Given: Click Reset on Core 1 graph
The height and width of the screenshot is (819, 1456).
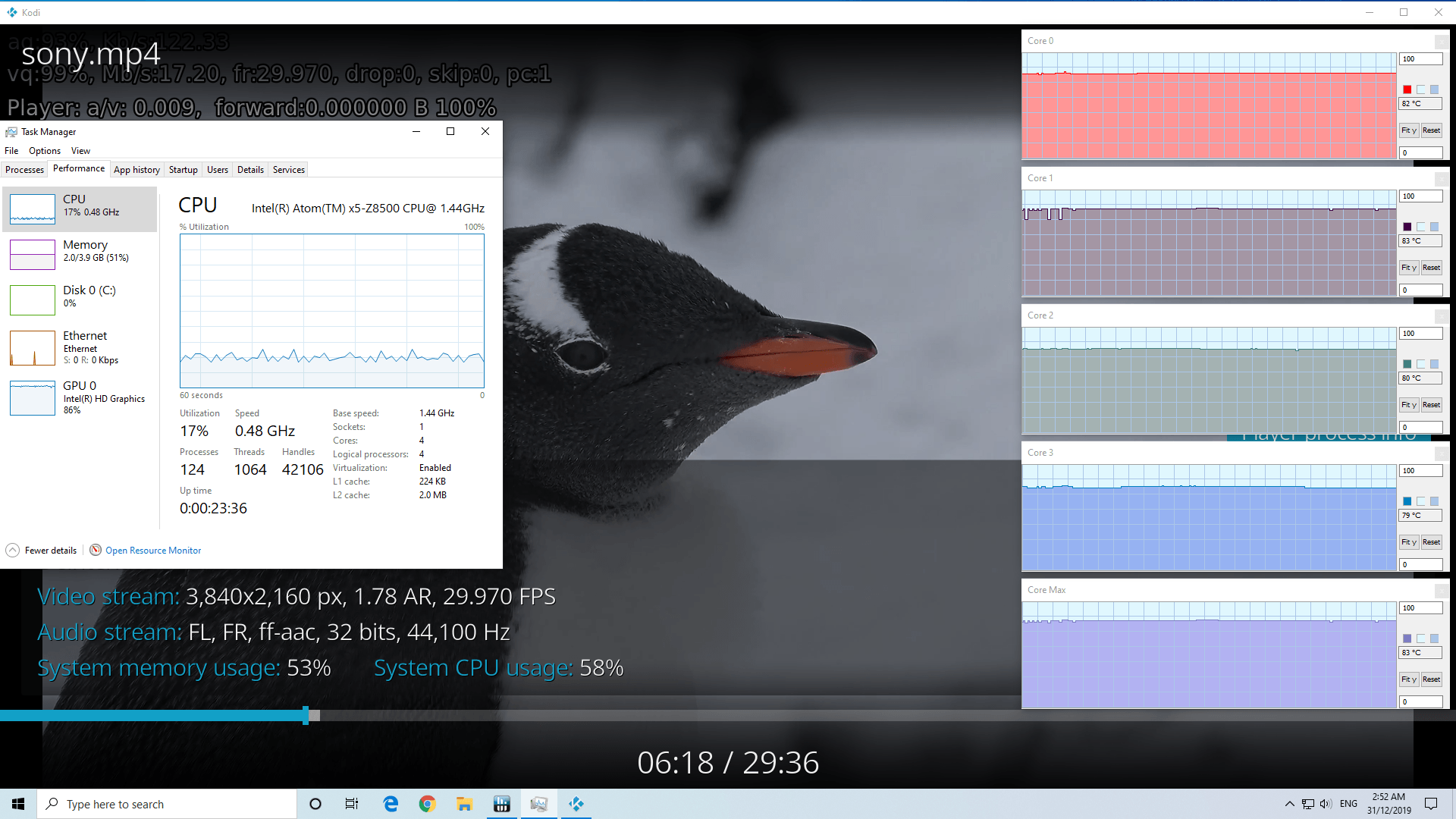Looking at the screenshot, I should pos(1431,268).
